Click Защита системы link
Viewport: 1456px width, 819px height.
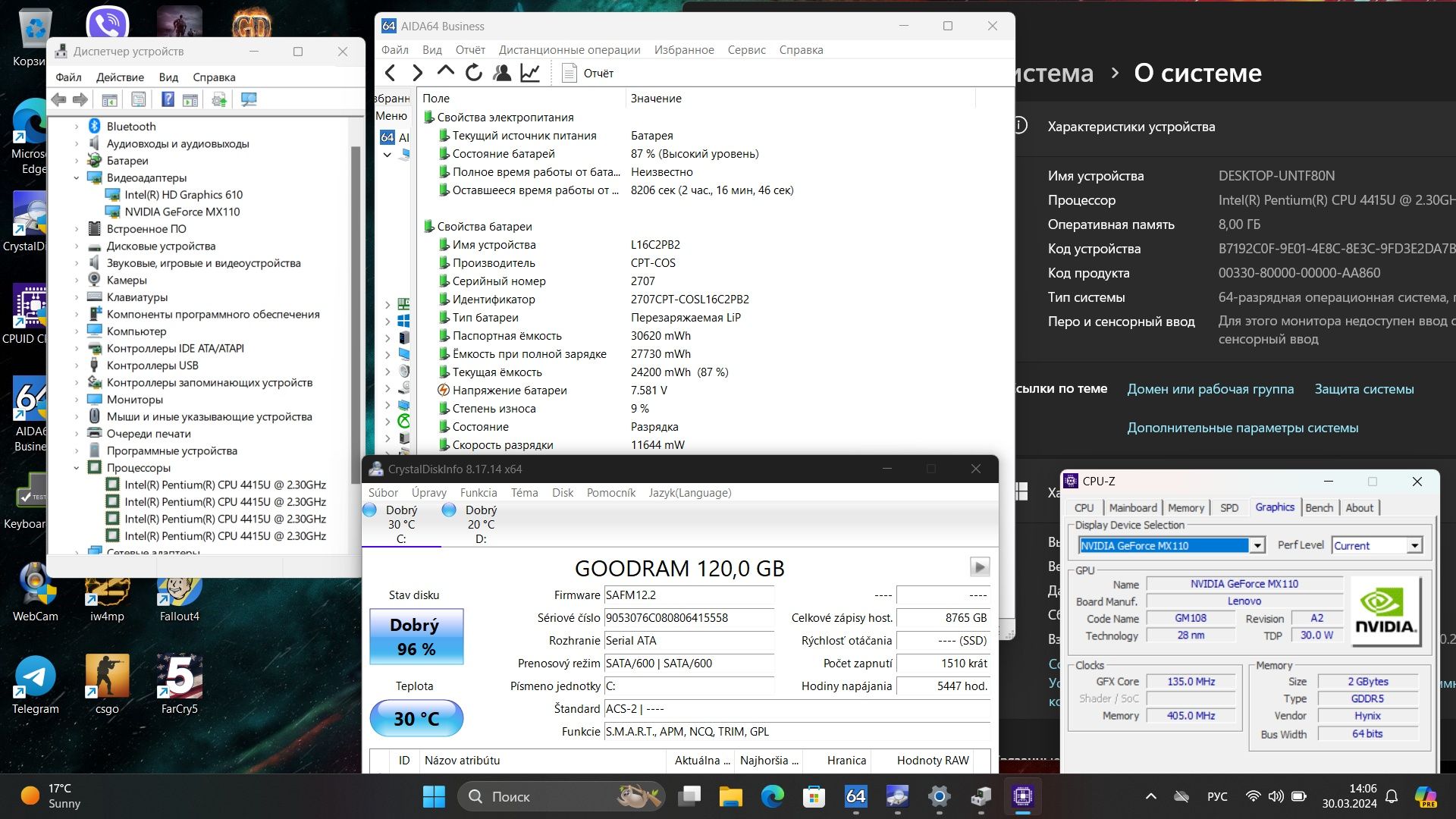coord(1364,389)
